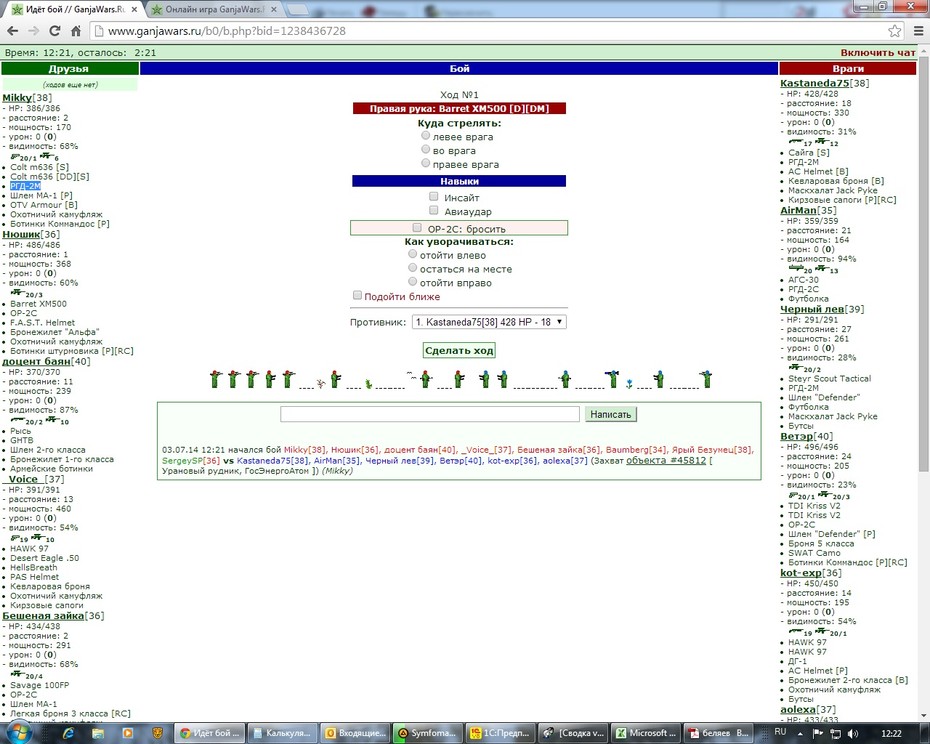The width and height of the screenshot is (930, 744).
Task: Enable the Авиаудар skill checkbox
Action: [x=434, y=210]
